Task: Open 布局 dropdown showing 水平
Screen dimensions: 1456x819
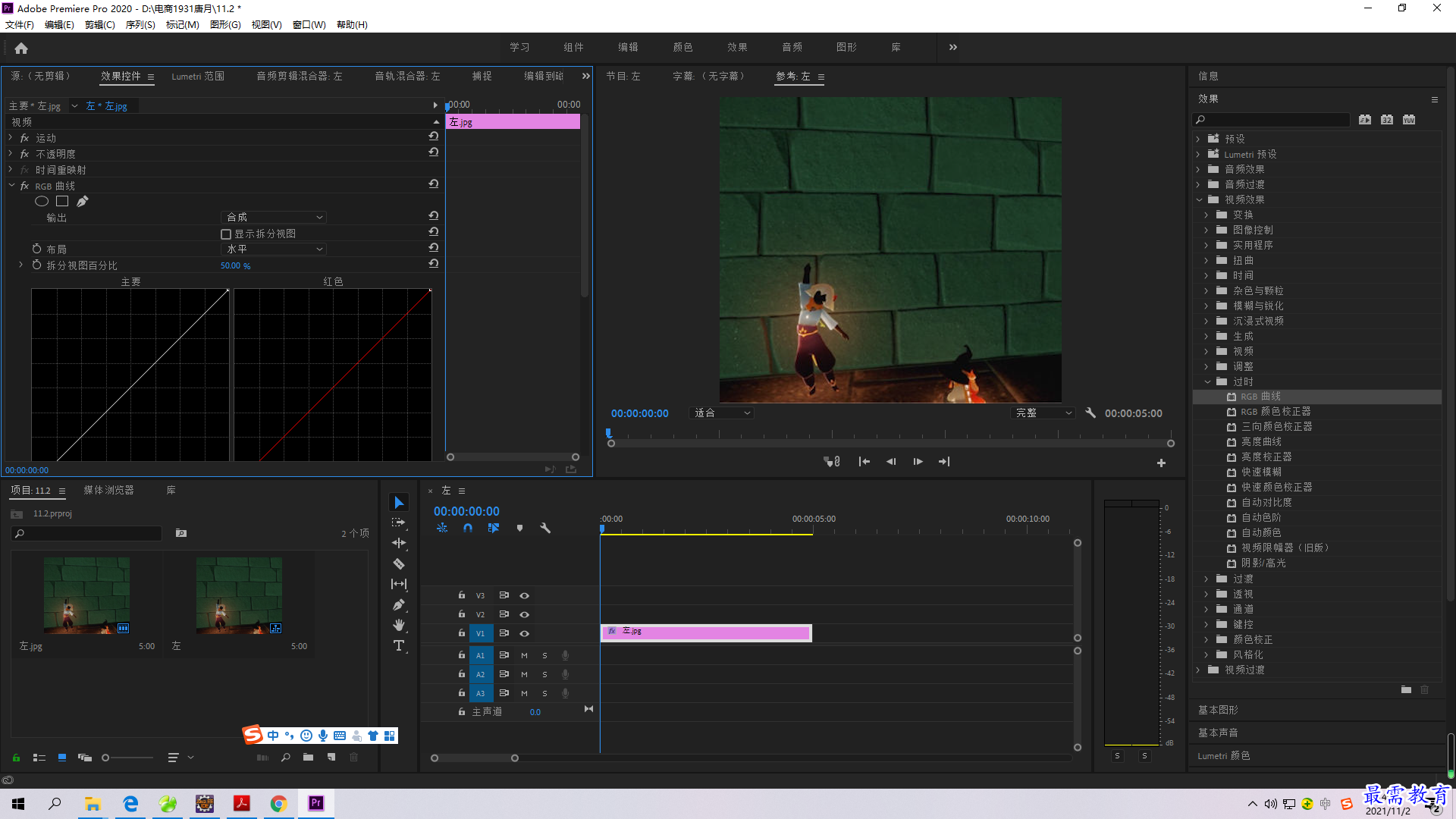Action: click(x=274, y=249)
